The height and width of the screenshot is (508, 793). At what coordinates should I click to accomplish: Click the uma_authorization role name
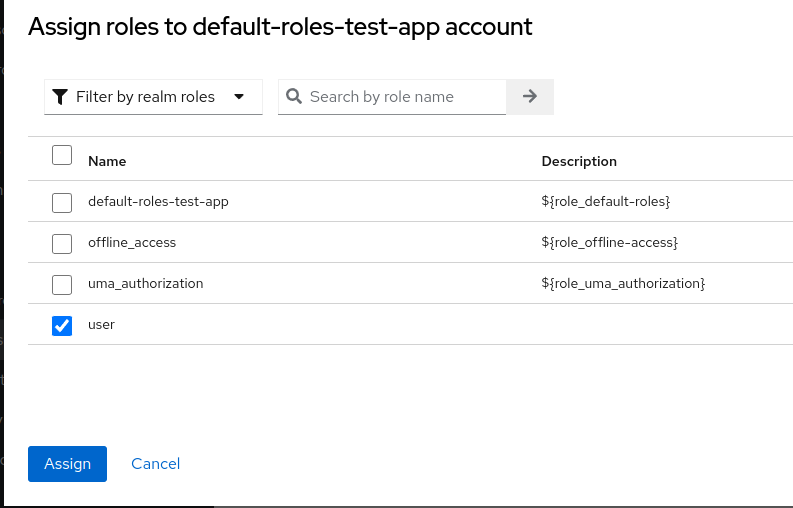tap(146, 284)
